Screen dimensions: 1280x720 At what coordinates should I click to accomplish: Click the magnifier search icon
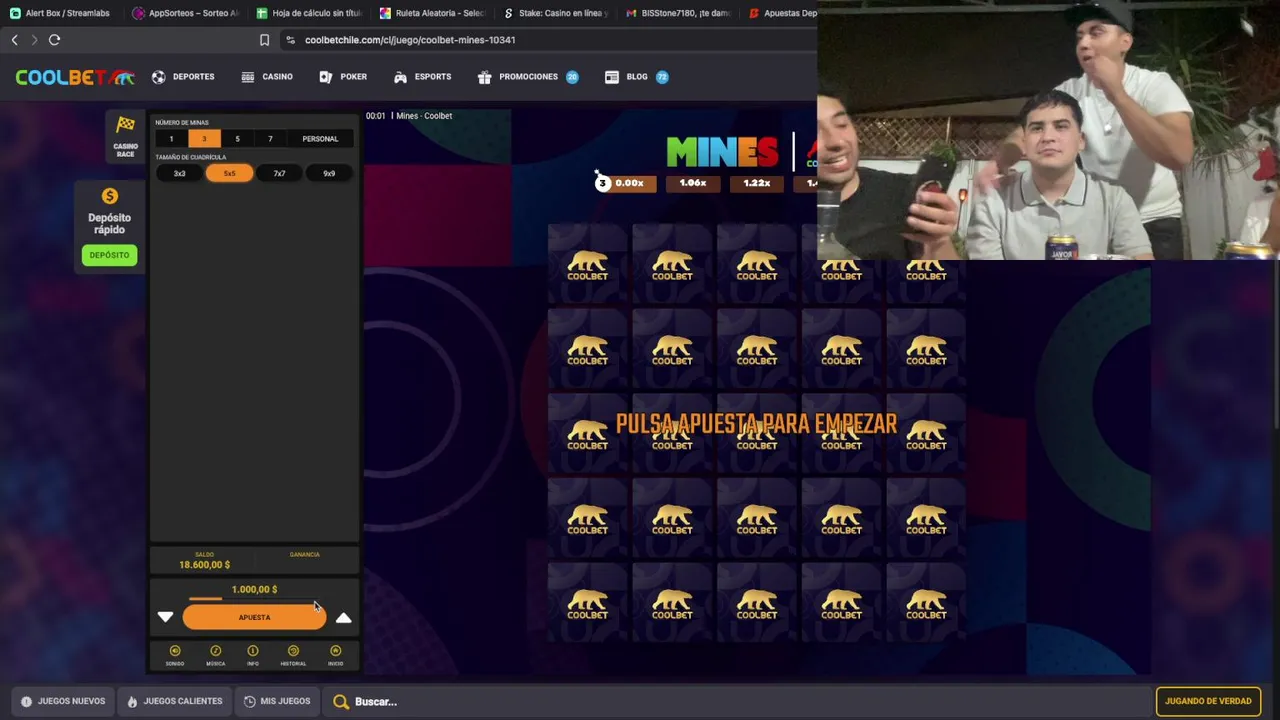click(341, 702)
